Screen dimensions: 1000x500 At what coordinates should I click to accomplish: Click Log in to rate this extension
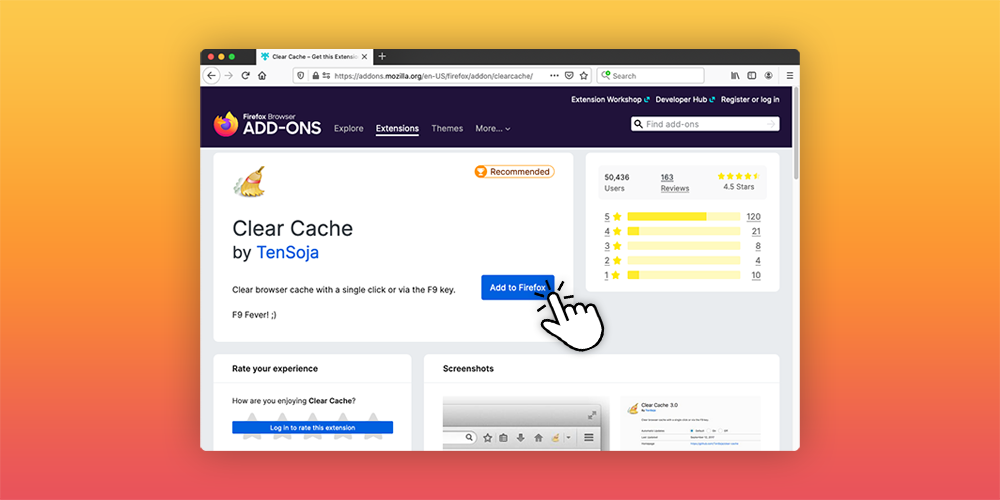312,427
